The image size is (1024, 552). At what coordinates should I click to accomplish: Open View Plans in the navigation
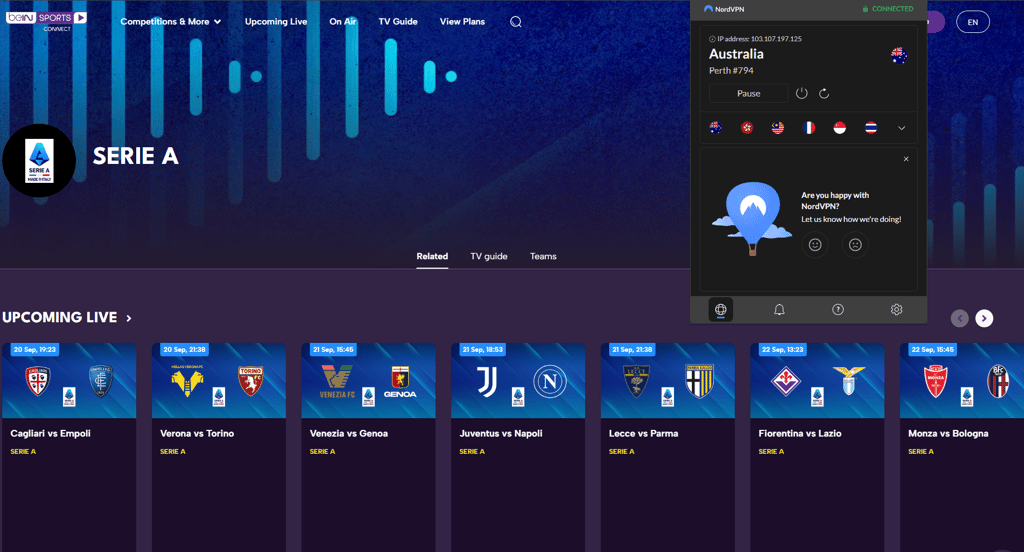[x=462, y=22]
